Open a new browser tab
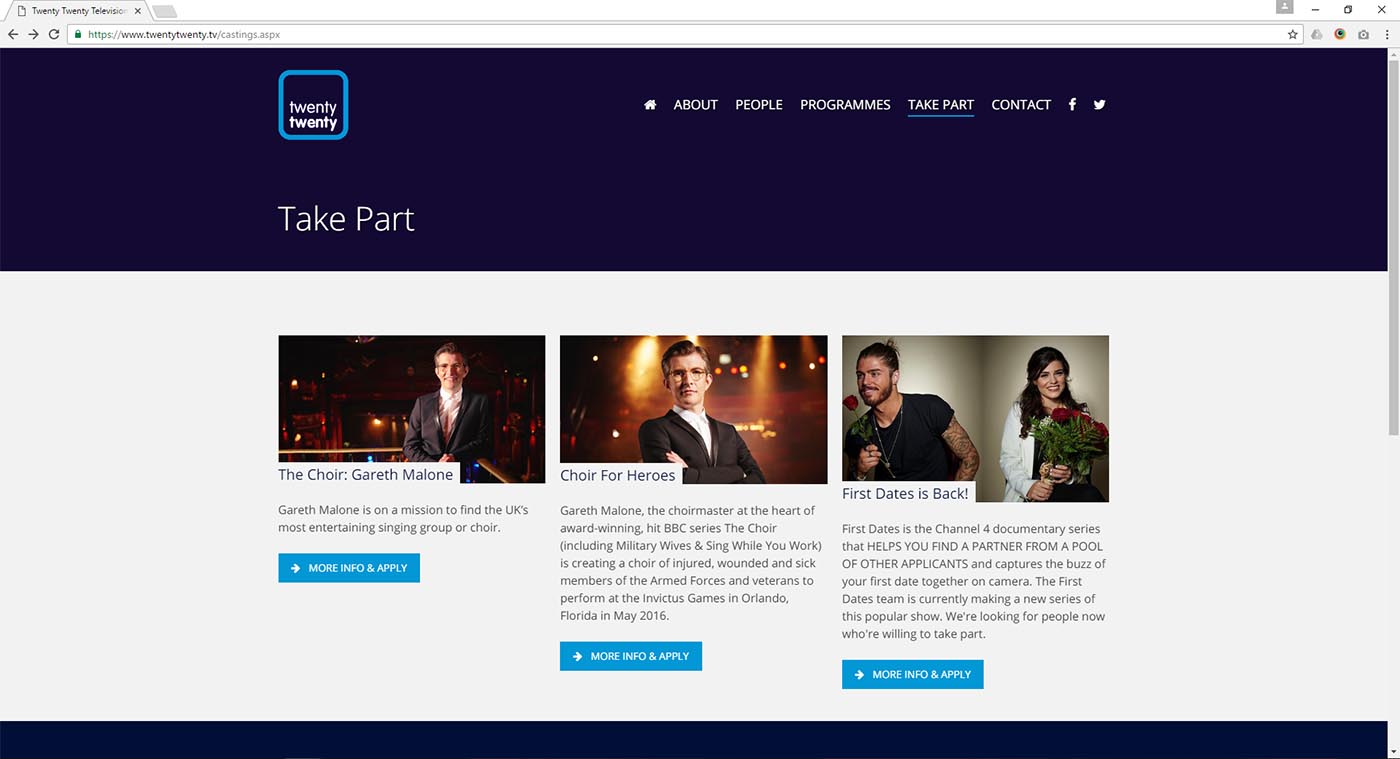This screenshot has width=1400, height=759. click(x=165, y=11)
